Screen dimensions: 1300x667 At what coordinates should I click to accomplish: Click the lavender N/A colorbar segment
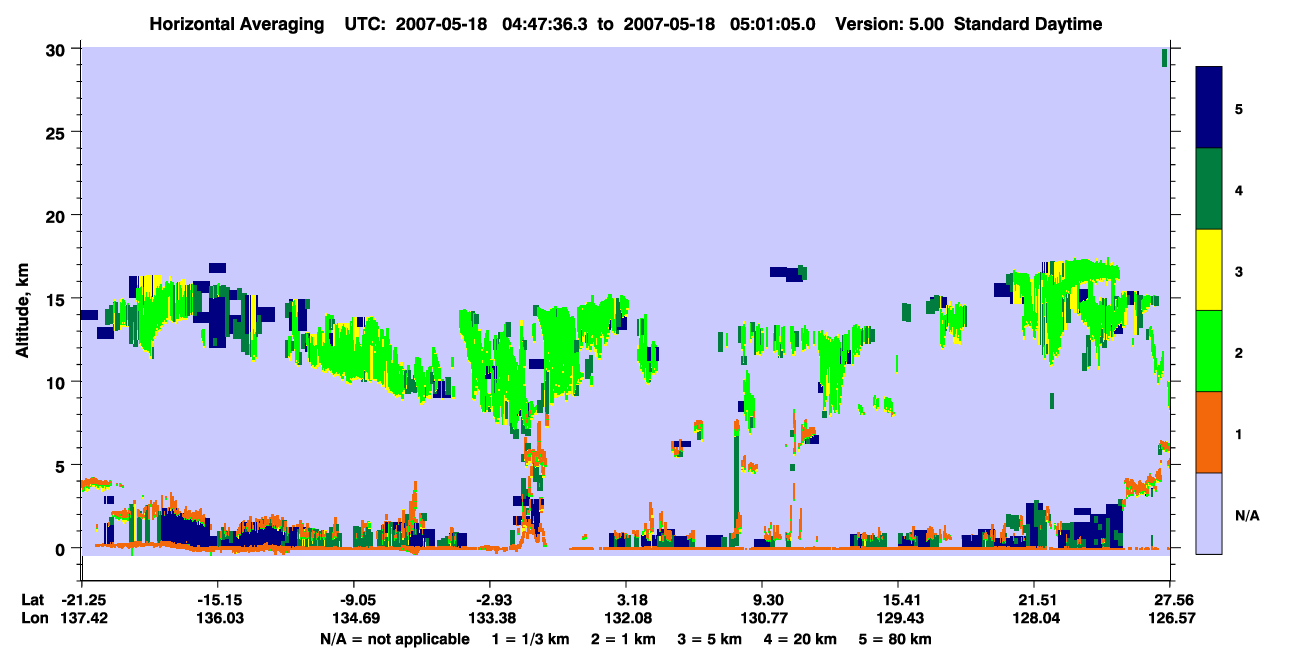pyautogui.click(x=1209, y=513)
